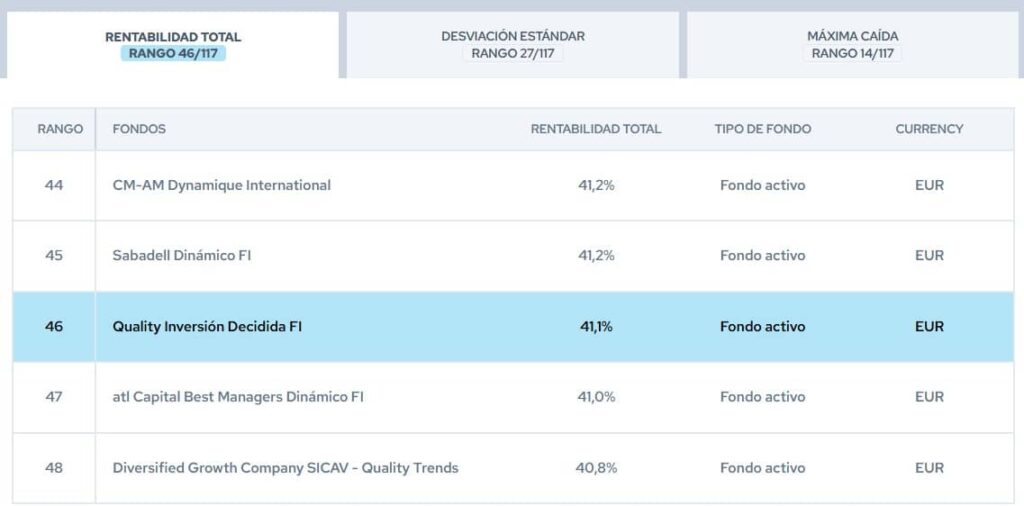
Task: Sort by the Fondos column header
Action: [139, 129]
